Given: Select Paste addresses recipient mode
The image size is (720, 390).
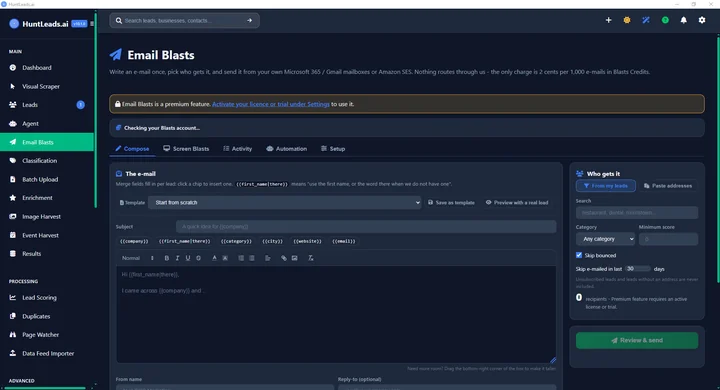Looking at the screenshot, I should pos(668,186).
